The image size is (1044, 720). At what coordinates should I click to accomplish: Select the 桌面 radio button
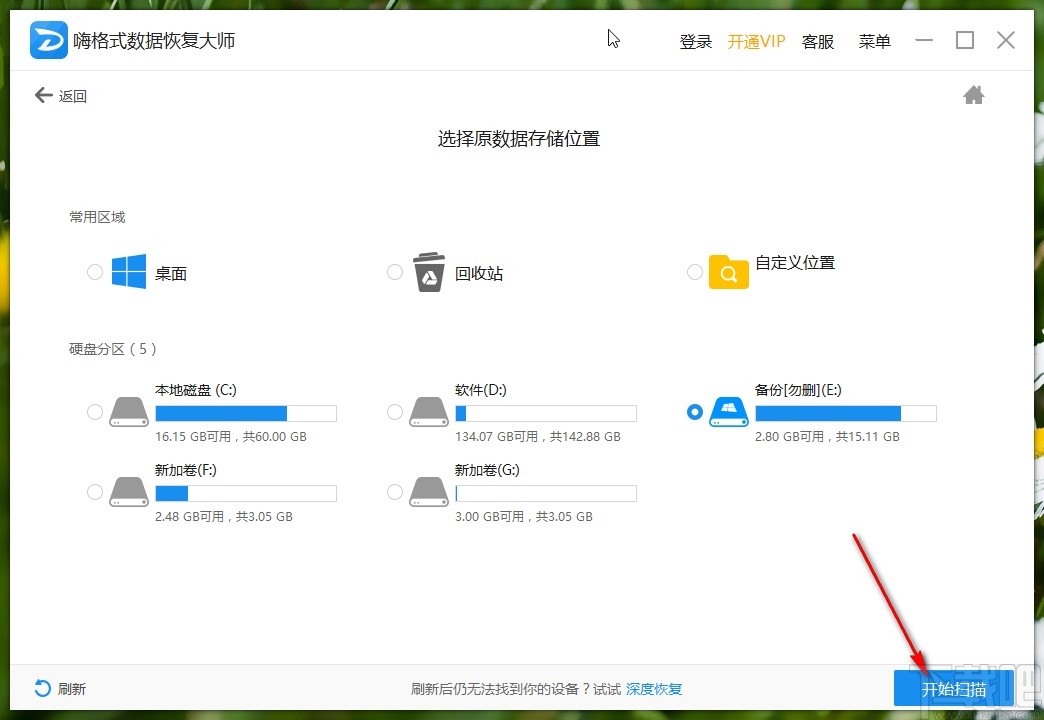click(x=95, y=272)
